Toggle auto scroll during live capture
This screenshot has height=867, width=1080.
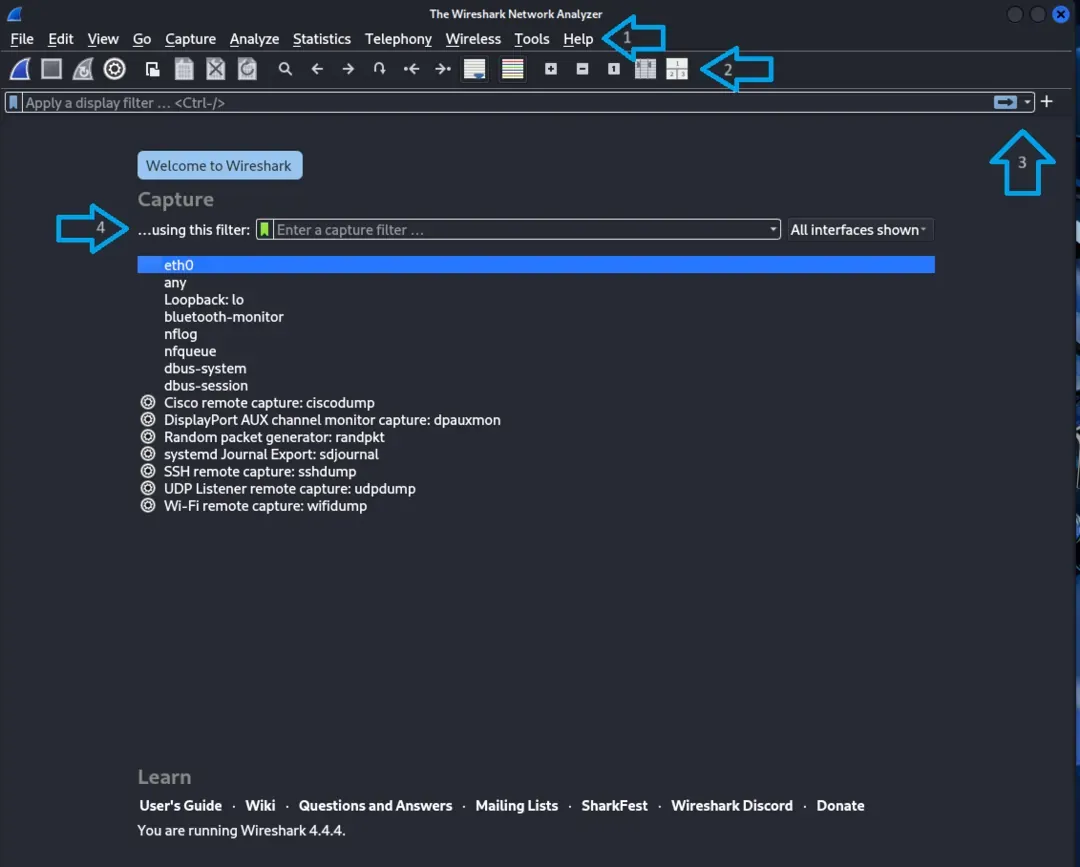pyautogui.click(x=475, y=69)
